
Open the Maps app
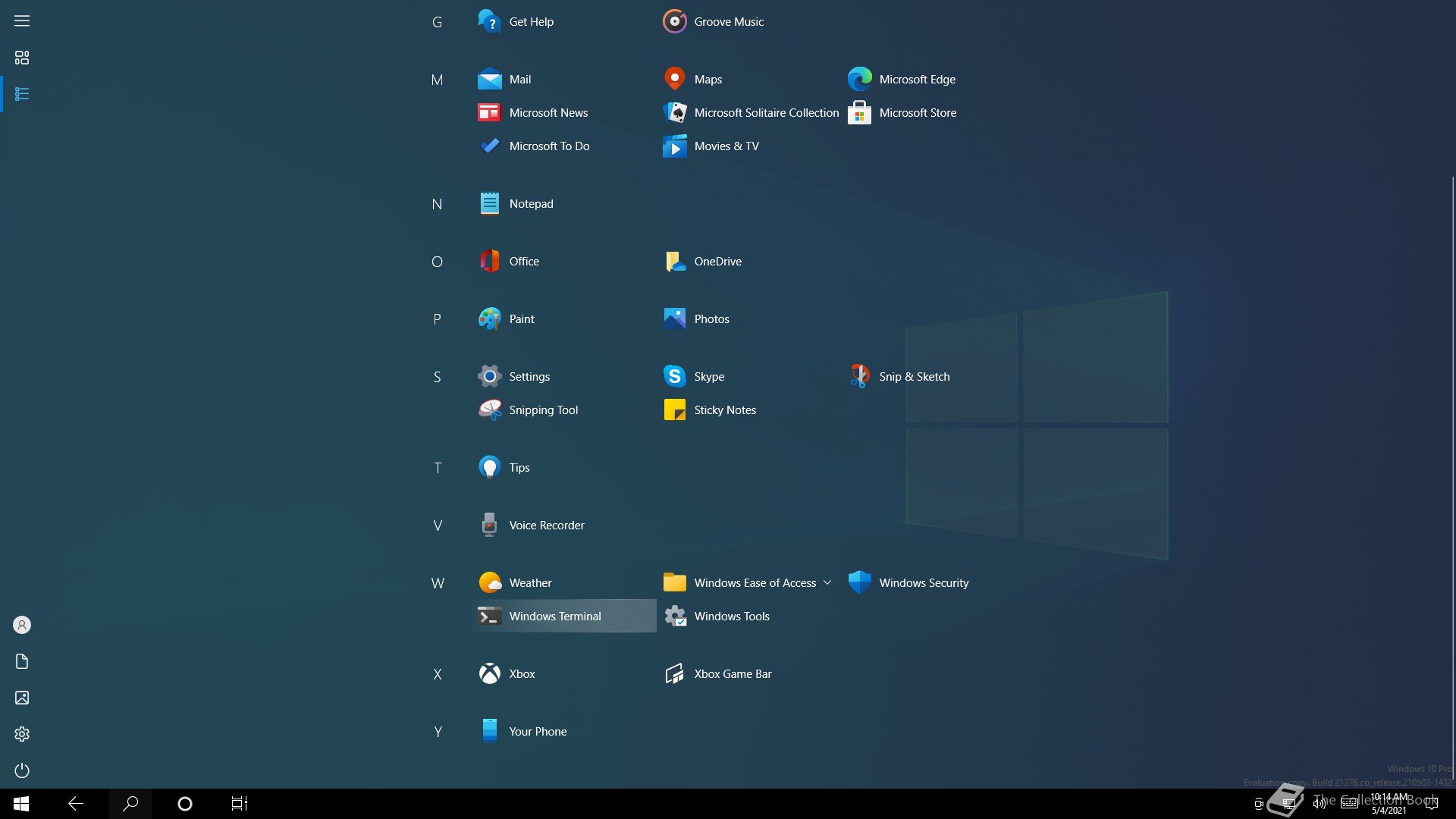(748, 79)
